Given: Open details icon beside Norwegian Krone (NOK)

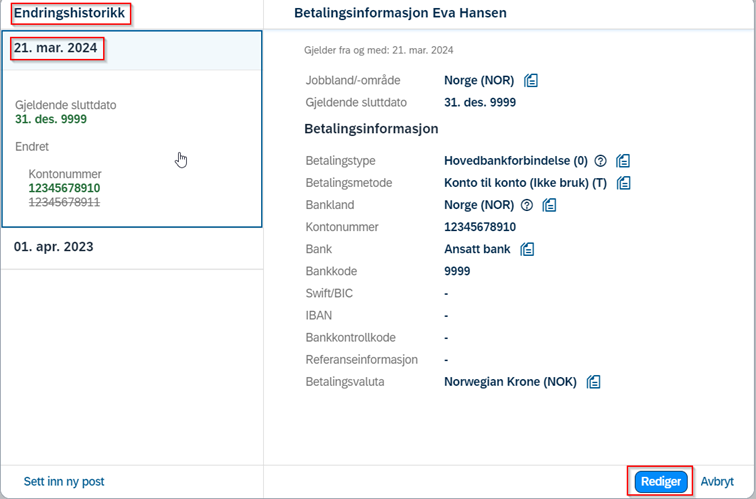Looking at the screenshot, I should click(594, 382).
